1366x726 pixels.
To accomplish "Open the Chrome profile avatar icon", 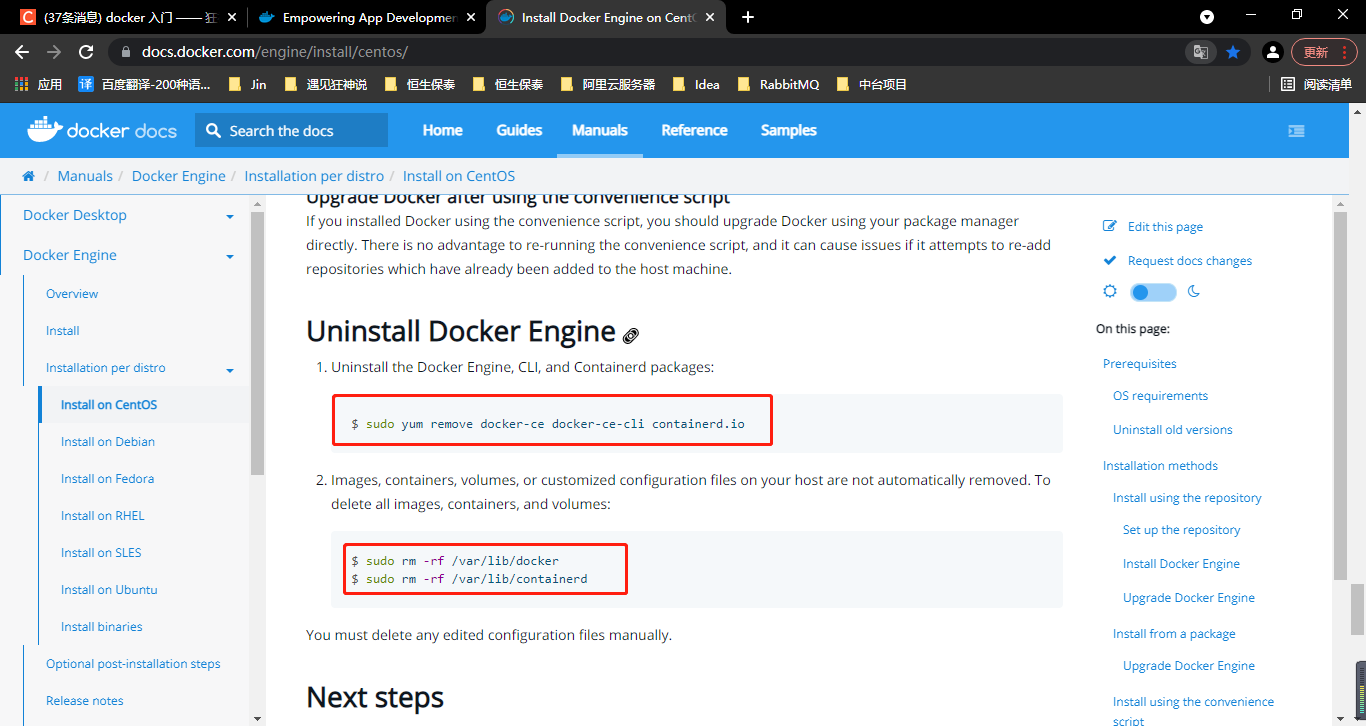I will 1272,52.
